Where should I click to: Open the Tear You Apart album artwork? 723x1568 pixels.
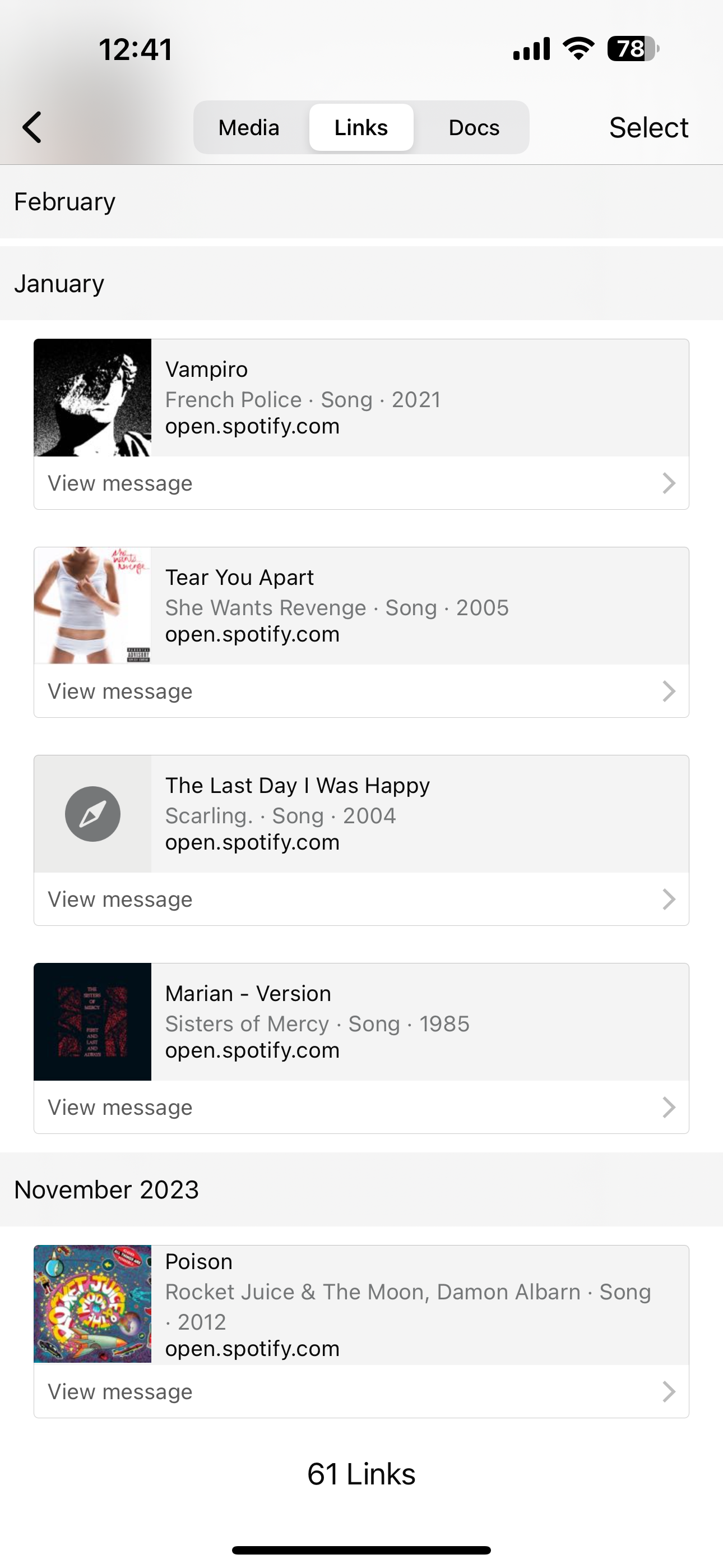(92, 606)
